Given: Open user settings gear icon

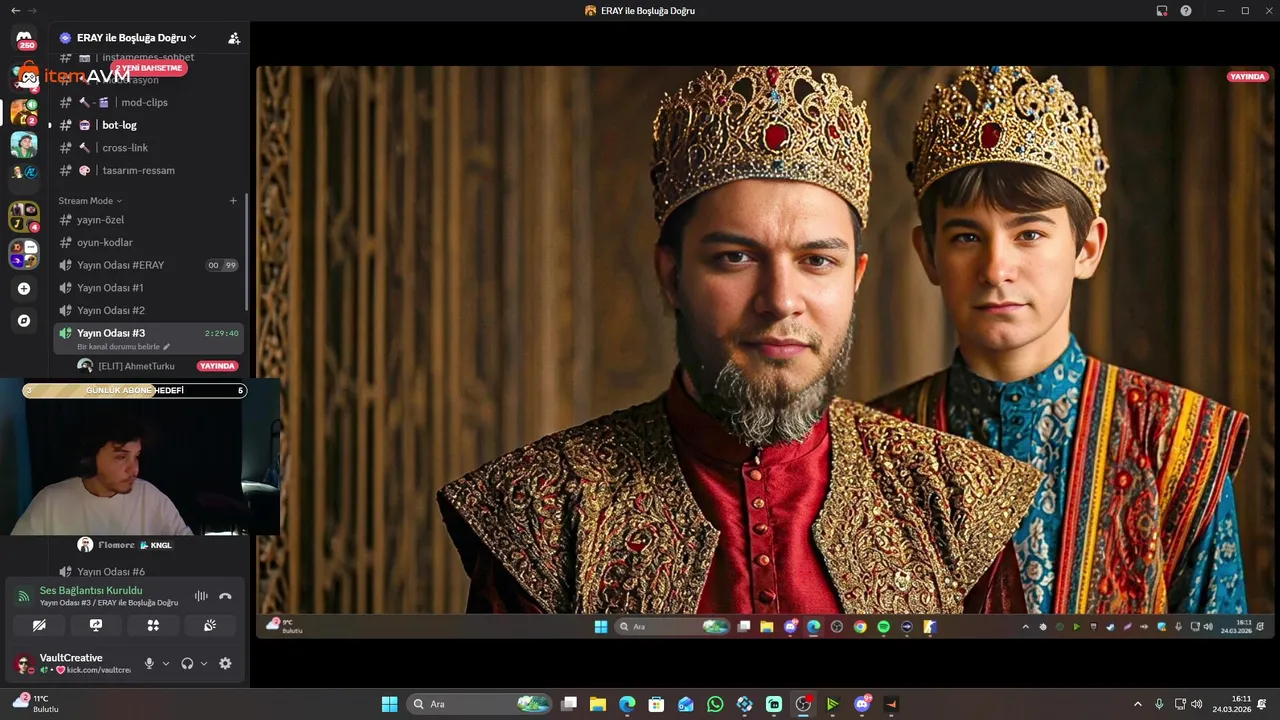Looking at the screenshot, I should pos(225,663).
